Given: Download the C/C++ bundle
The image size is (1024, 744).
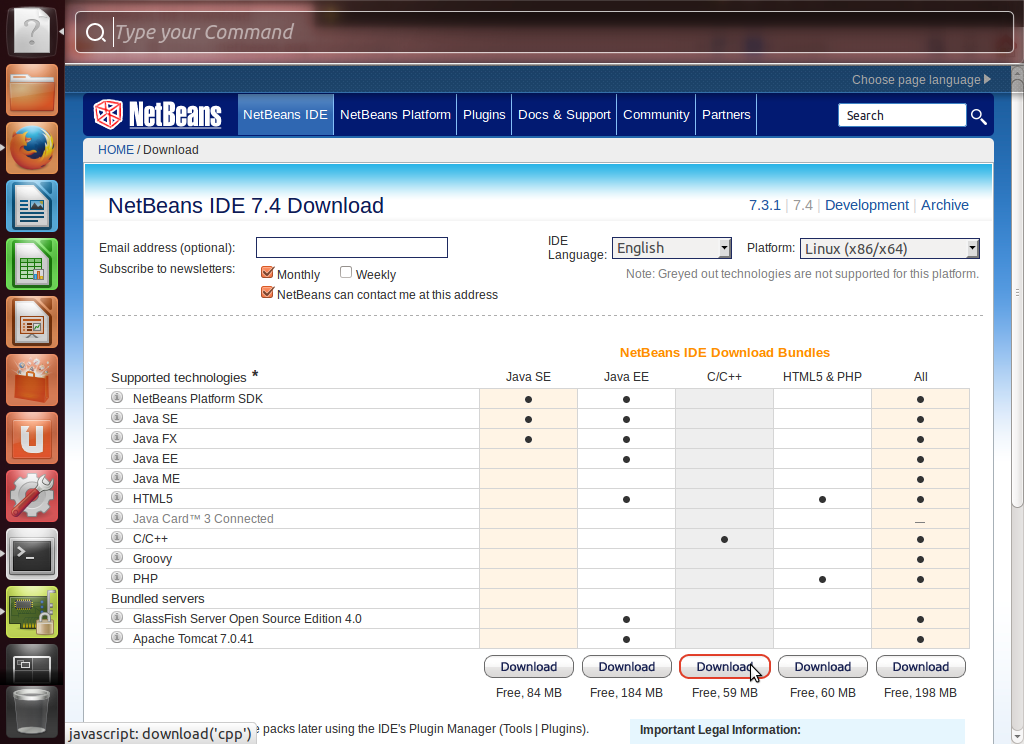Looking at the screenshot, I should pyautogui.click(x=725, y=667).
